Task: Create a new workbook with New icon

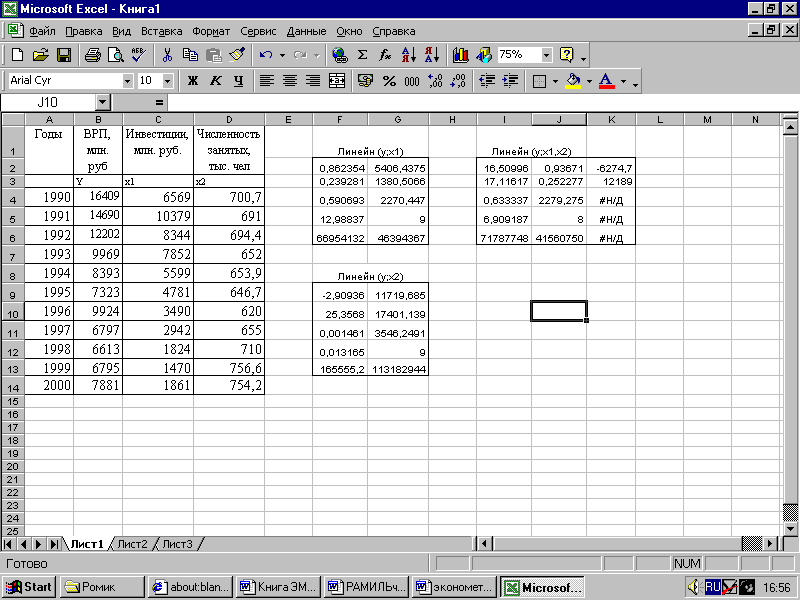Action: click(17, 55)
